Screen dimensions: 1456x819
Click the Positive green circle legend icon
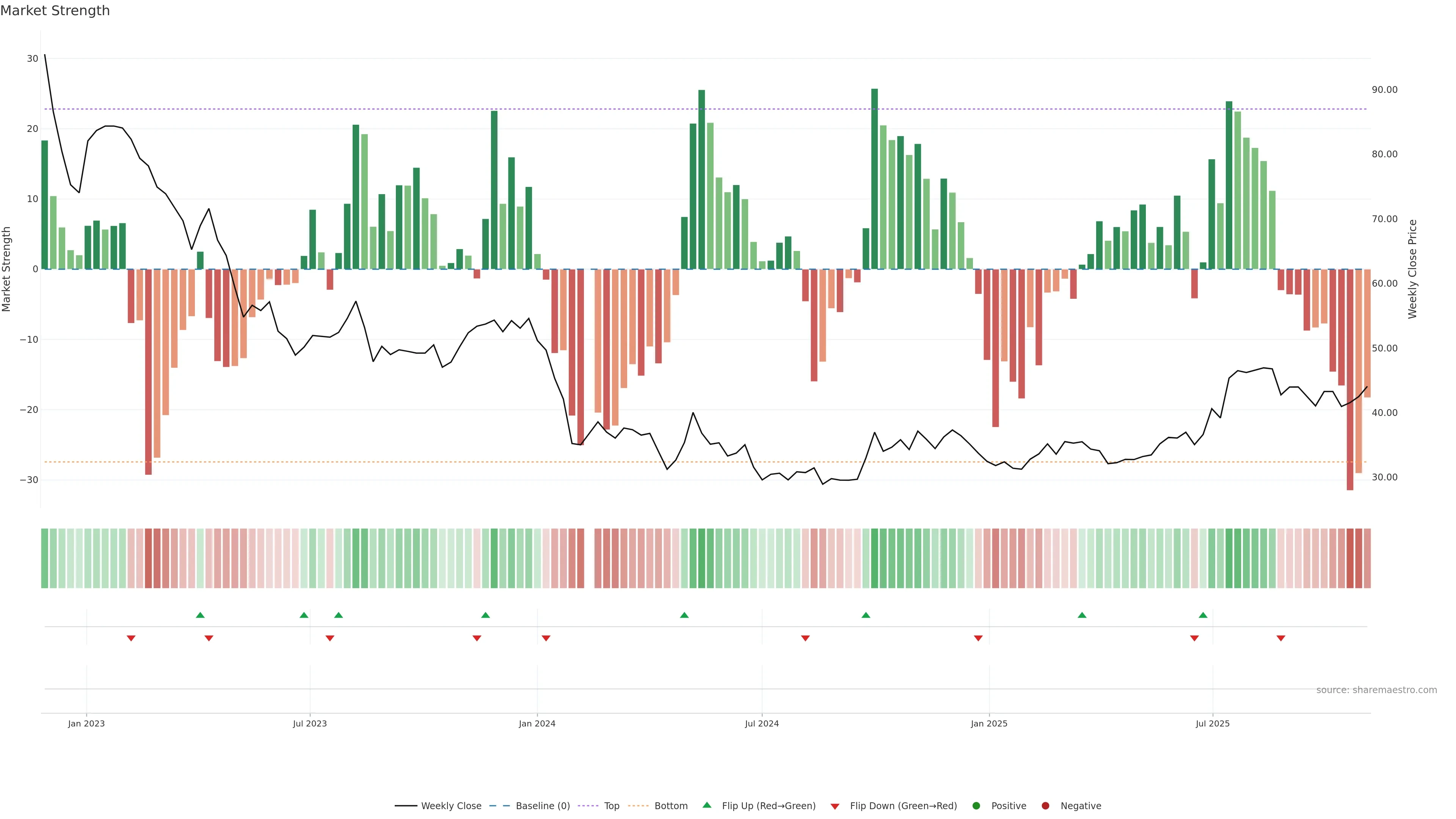click(x=976, y=806)
